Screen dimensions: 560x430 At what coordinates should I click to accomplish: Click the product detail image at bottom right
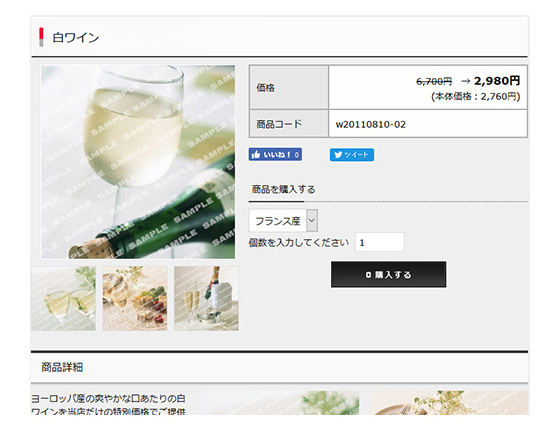pos(448,402)
